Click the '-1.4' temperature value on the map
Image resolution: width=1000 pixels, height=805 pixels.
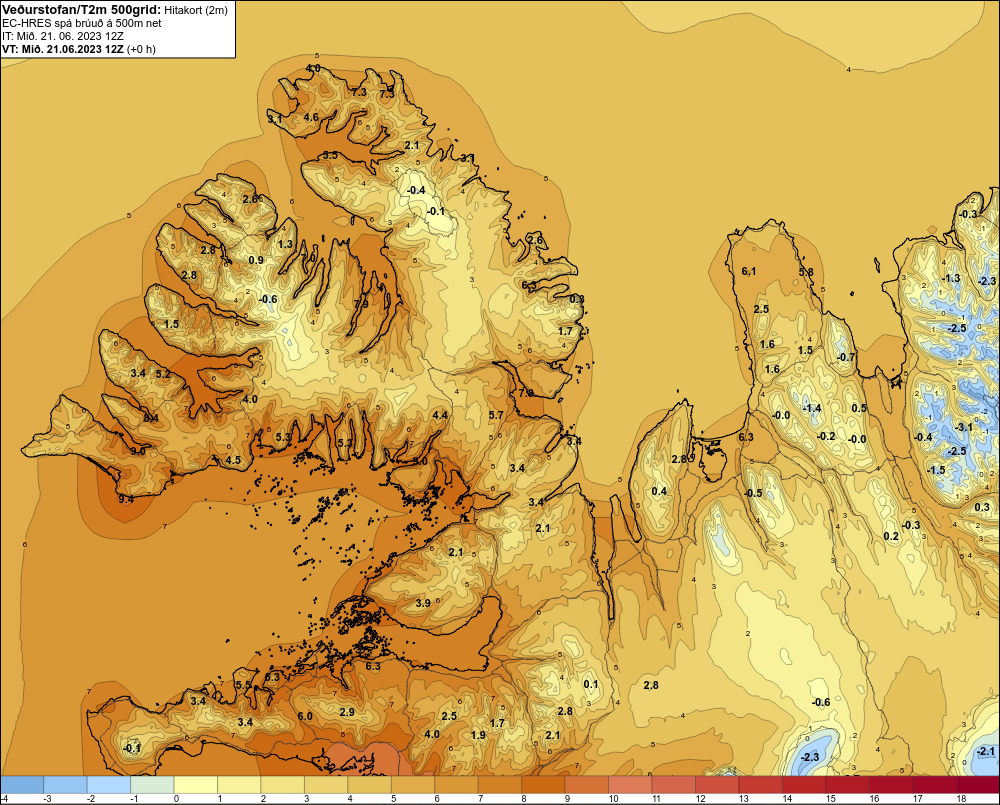tap(811, 408)
